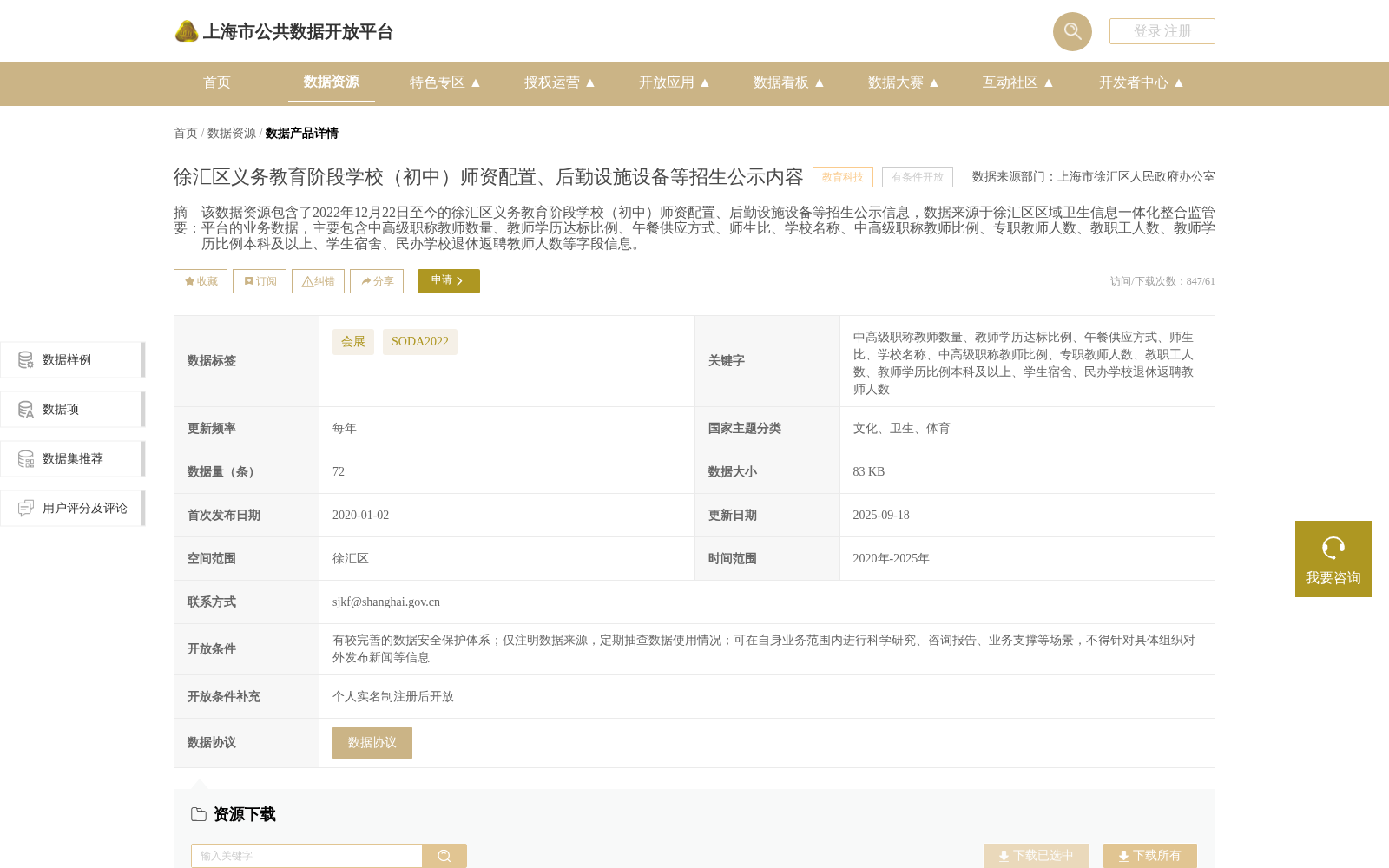Click the 教育科技 category tag
This screenshot has height=868, width=1389.
pyautogui.click(x=843, y=177)
